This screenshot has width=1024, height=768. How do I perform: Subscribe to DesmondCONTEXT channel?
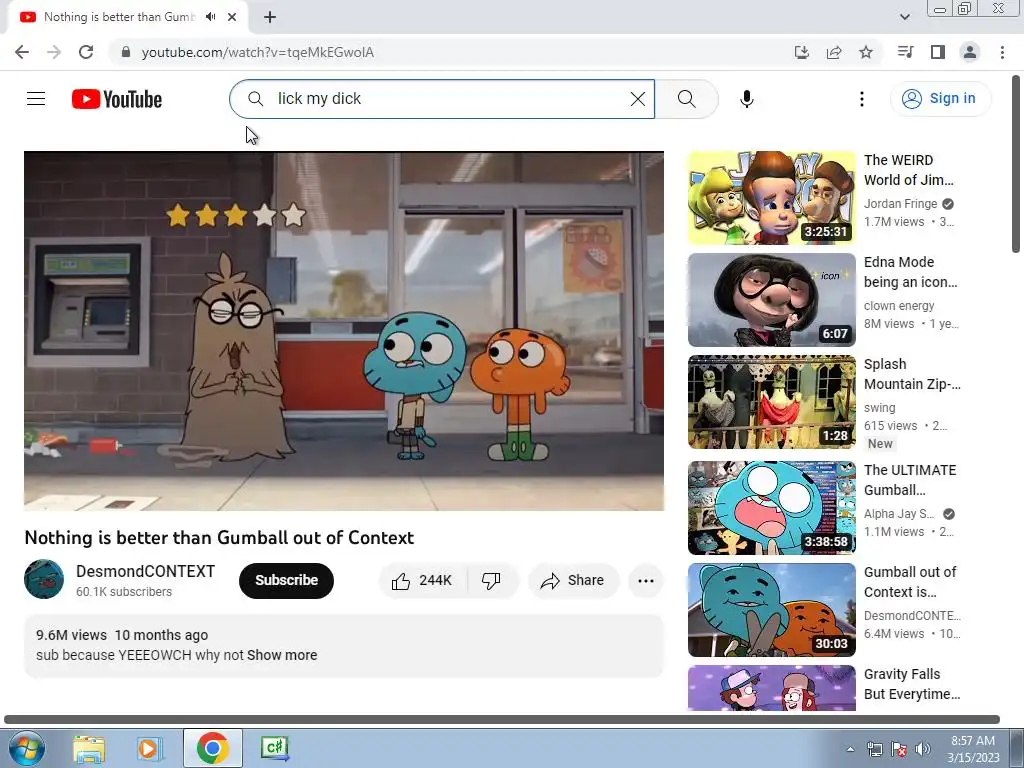[286, 581]
